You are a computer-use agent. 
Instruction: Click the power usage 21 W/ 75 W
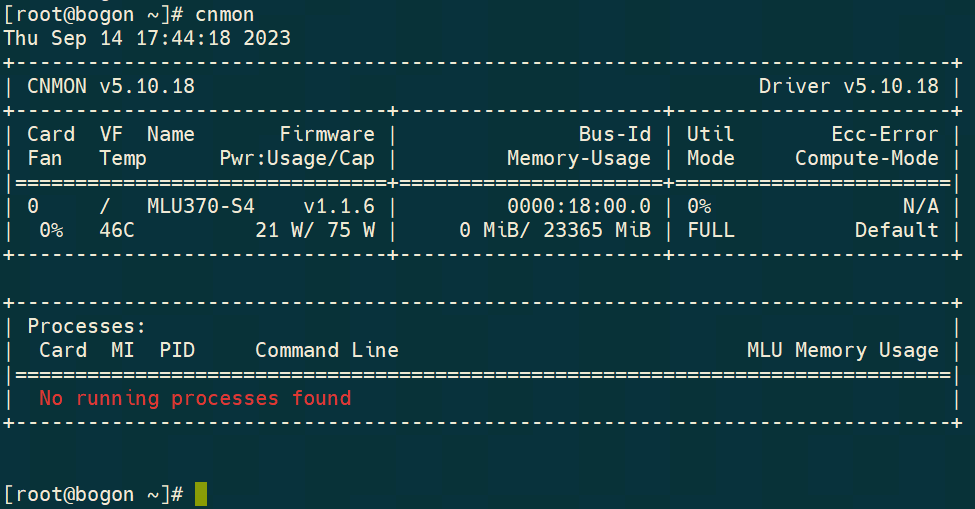pyautogui.click(x=315, y=230)
